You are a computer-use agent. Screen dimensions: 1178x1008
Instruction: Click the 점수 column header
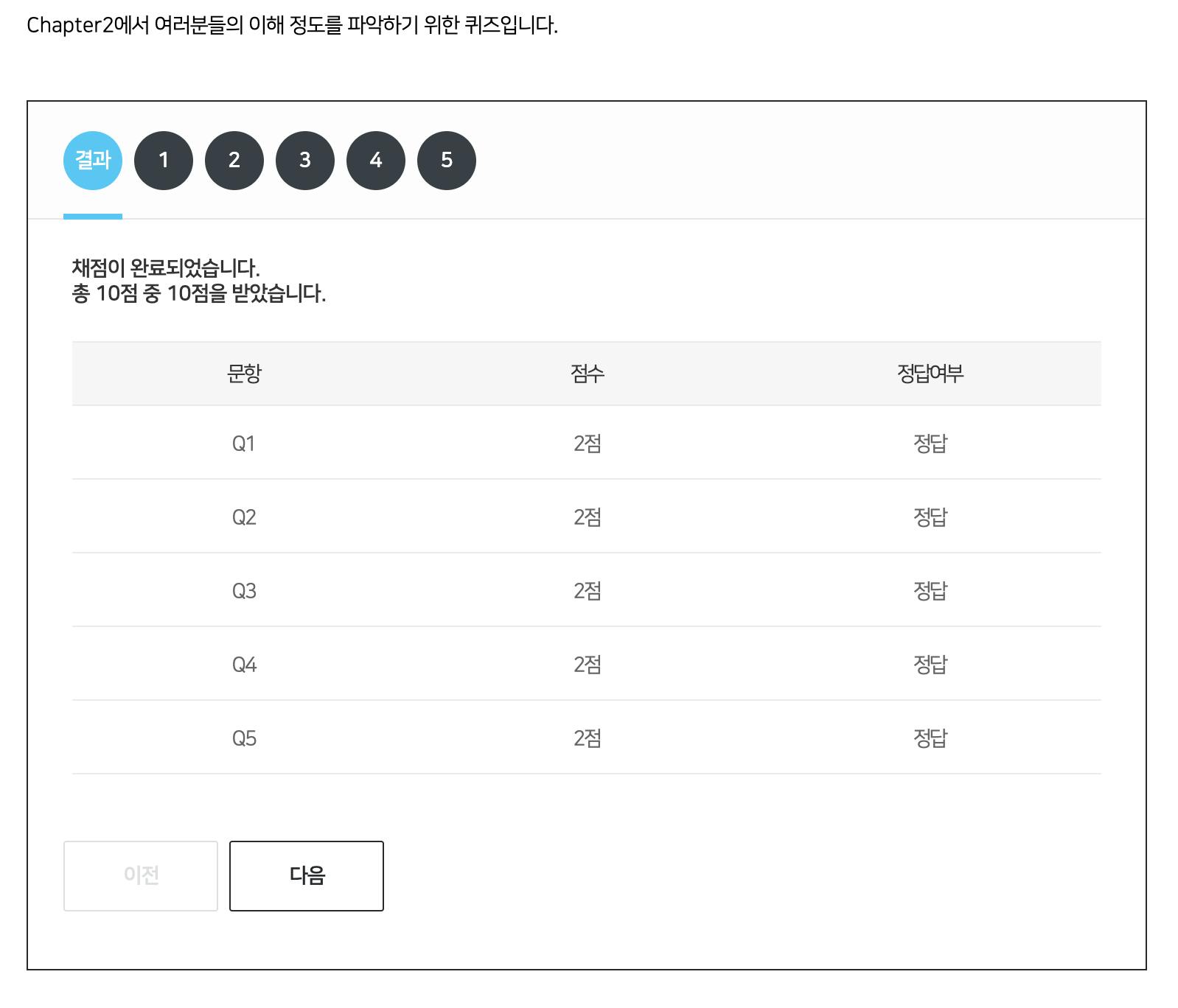click(x=588, y=374)
